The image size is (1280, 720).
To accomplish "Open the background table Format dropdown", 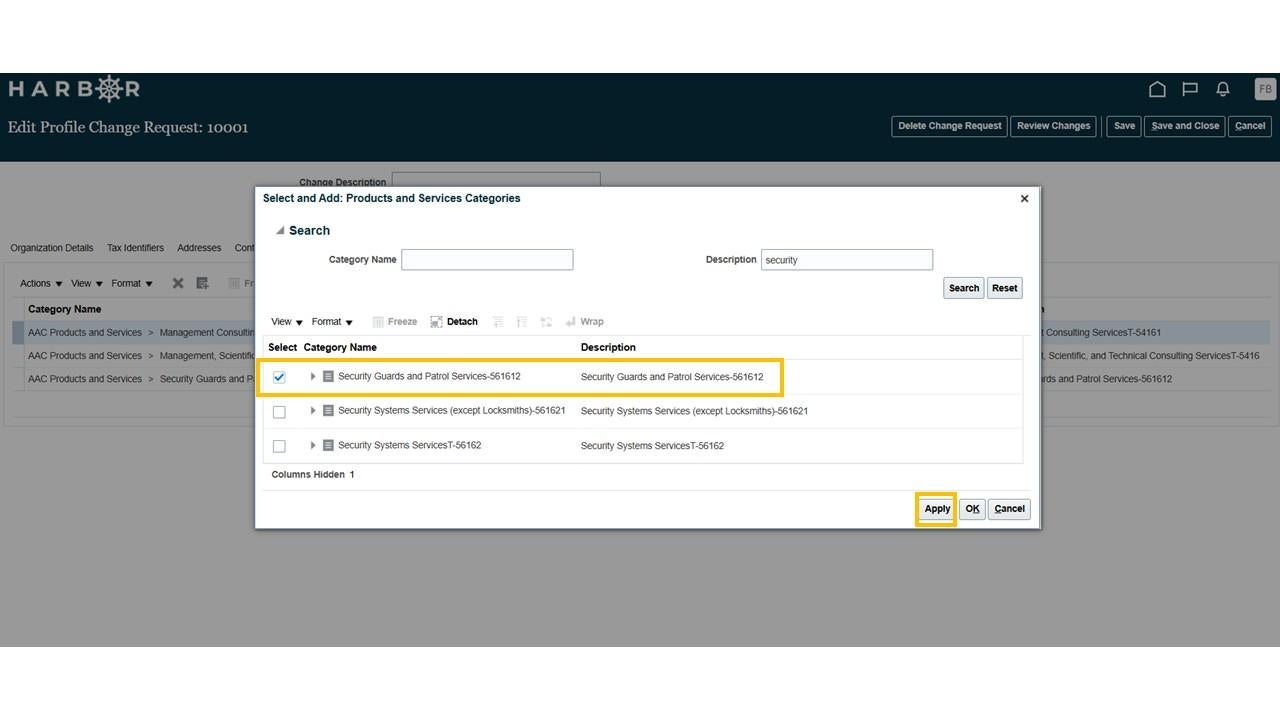I will click(x=132, y=283).
